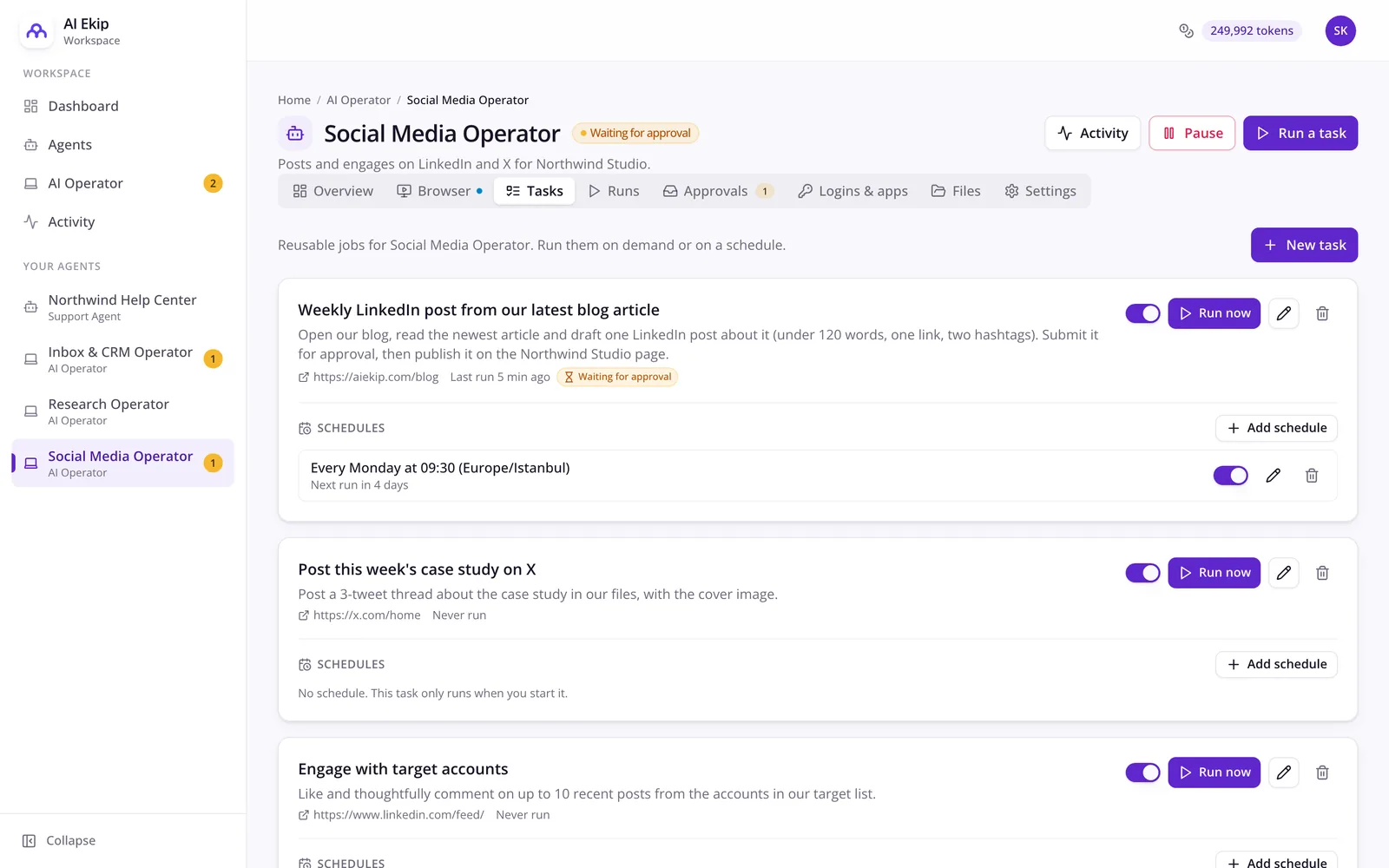Image resolution: width=1389 pixels, height=868 pixels.
Task: Open the Files tab
Action: [956, 191]
